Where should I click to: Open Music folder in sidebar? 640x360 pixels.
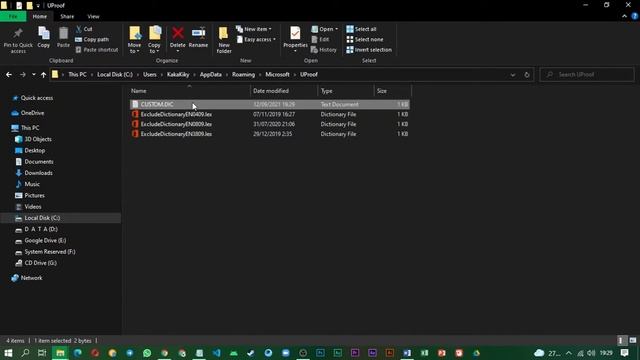[28, 184]
